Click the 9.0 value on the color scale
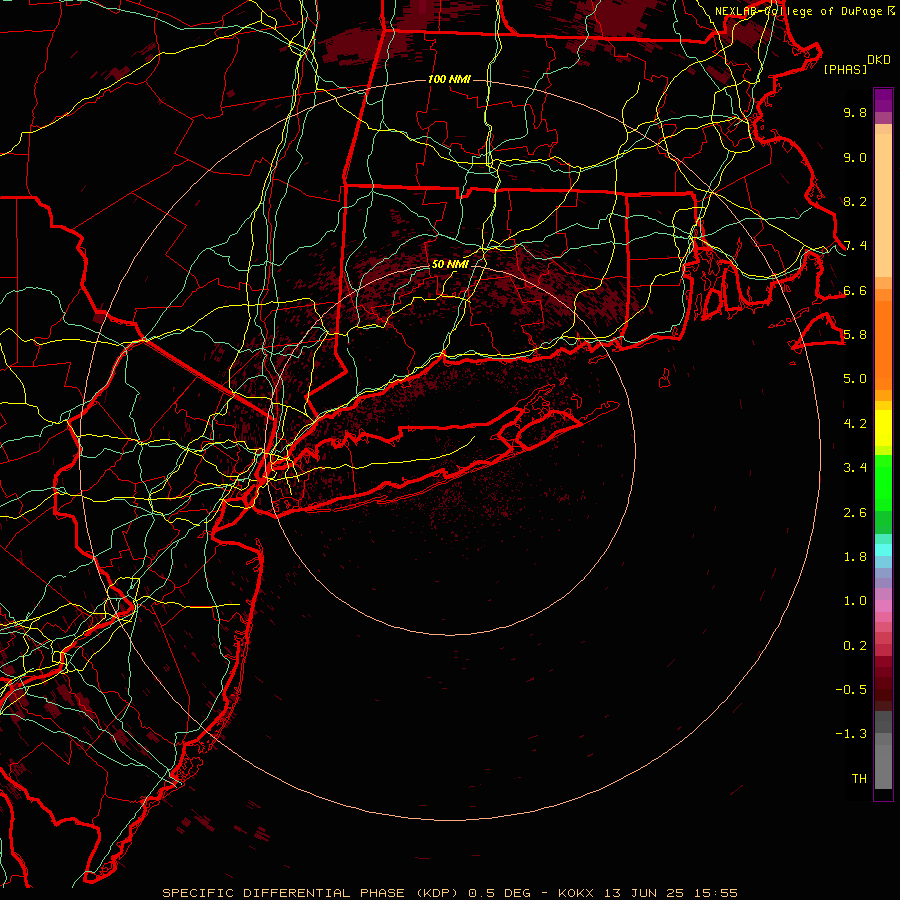 point(855,157)
